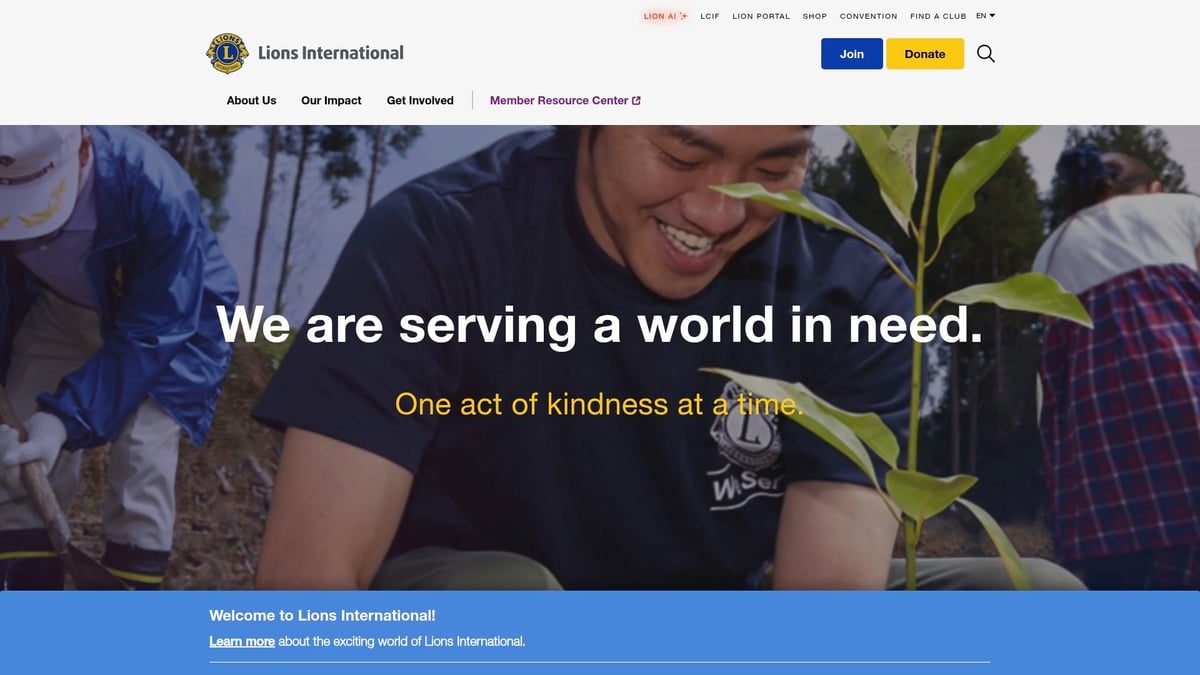
Task: Click external-link icon beside Member Resource Center
Action: click(x=637, y=100)
